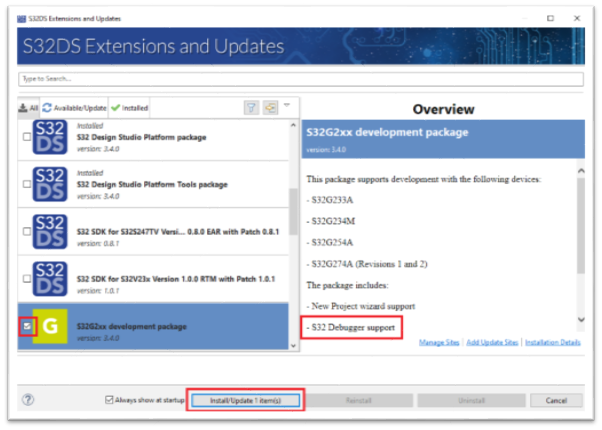Click the yellow G icon of S32G2xx package
The height and width of the screenshot is (430, 602).
coord(50,326)
